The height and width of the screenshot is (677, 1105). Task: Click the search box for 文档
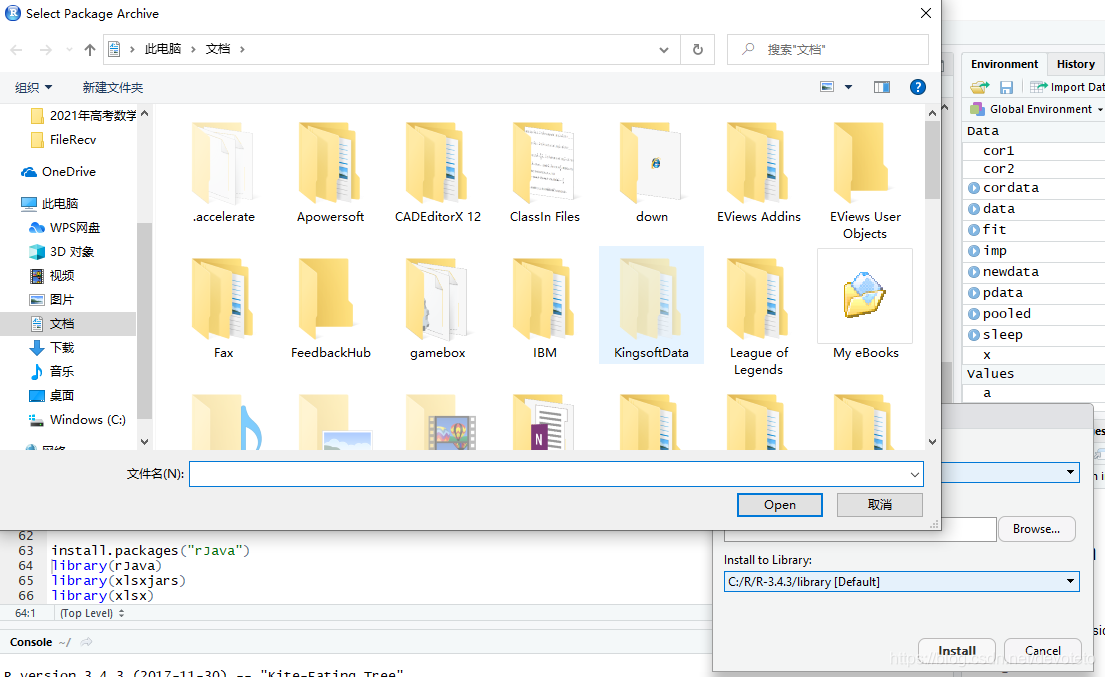pyautogui.click(x=827, y=49)
